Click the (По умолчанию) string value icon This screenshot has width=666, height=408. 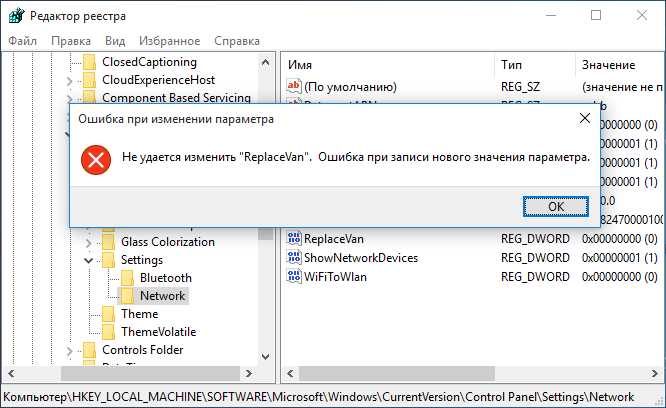coord(293,86)
